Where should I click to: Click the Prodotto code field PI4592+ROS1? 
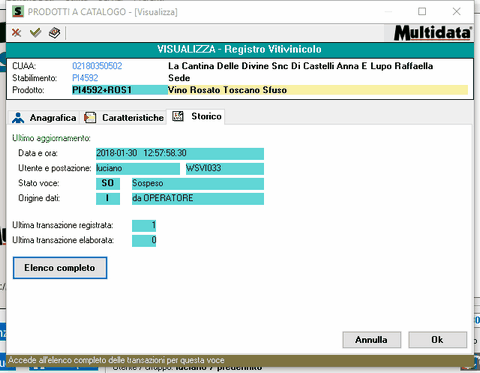(x=120, y=90)
